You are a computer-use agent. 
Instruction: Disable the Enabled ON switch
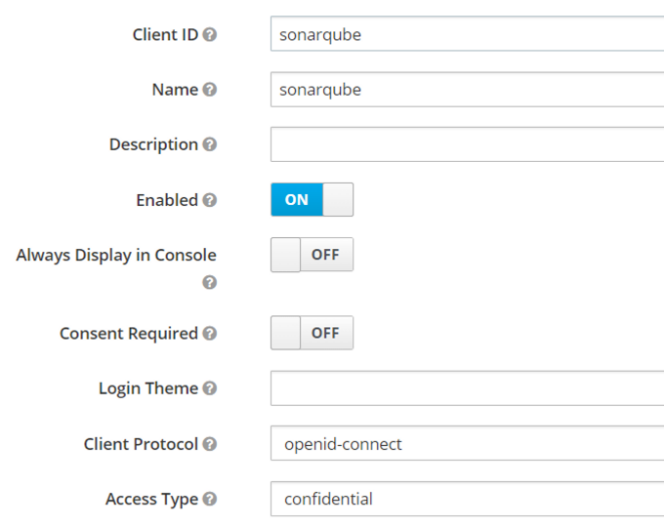[x=312, y=200]
